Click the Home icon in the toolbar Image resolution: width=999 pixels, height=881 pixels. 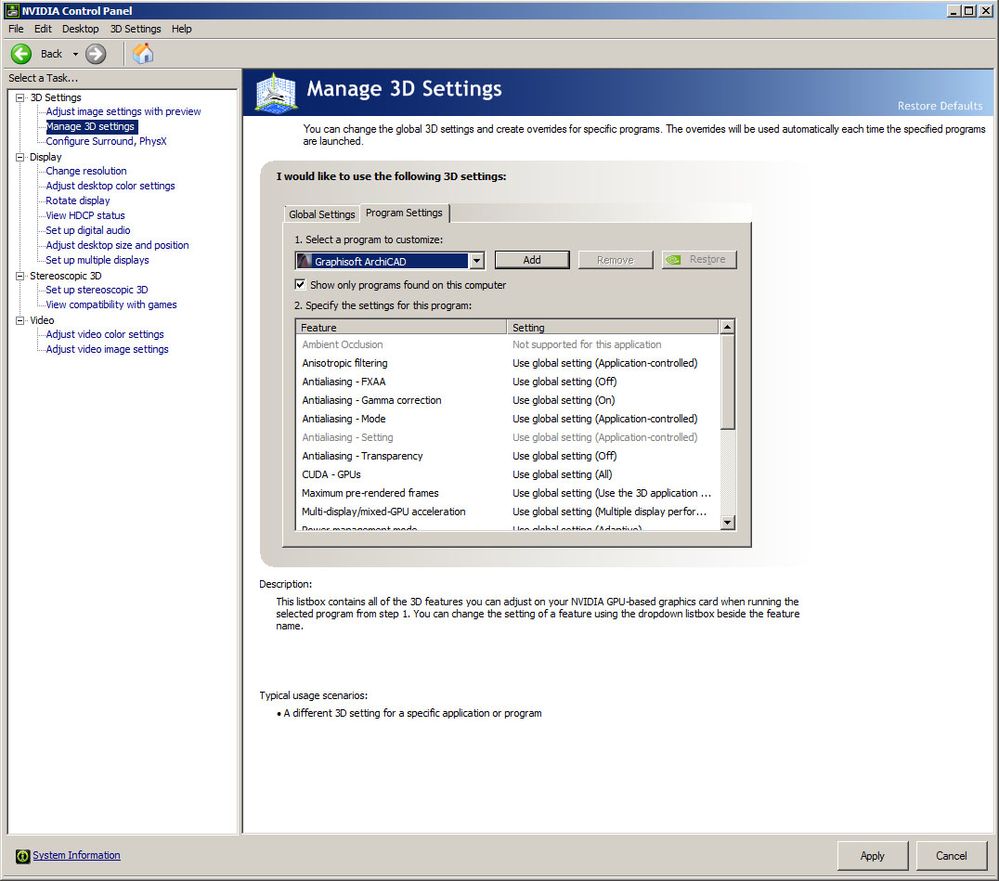coord(142,53)
